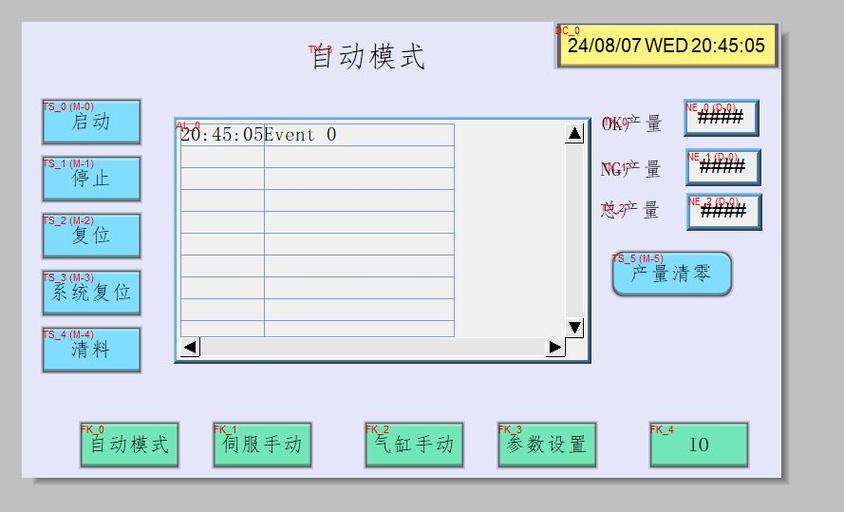Viewport: 844px width, 512px height.
Task: Click the NG产量 label
Action: click(631, 169)
